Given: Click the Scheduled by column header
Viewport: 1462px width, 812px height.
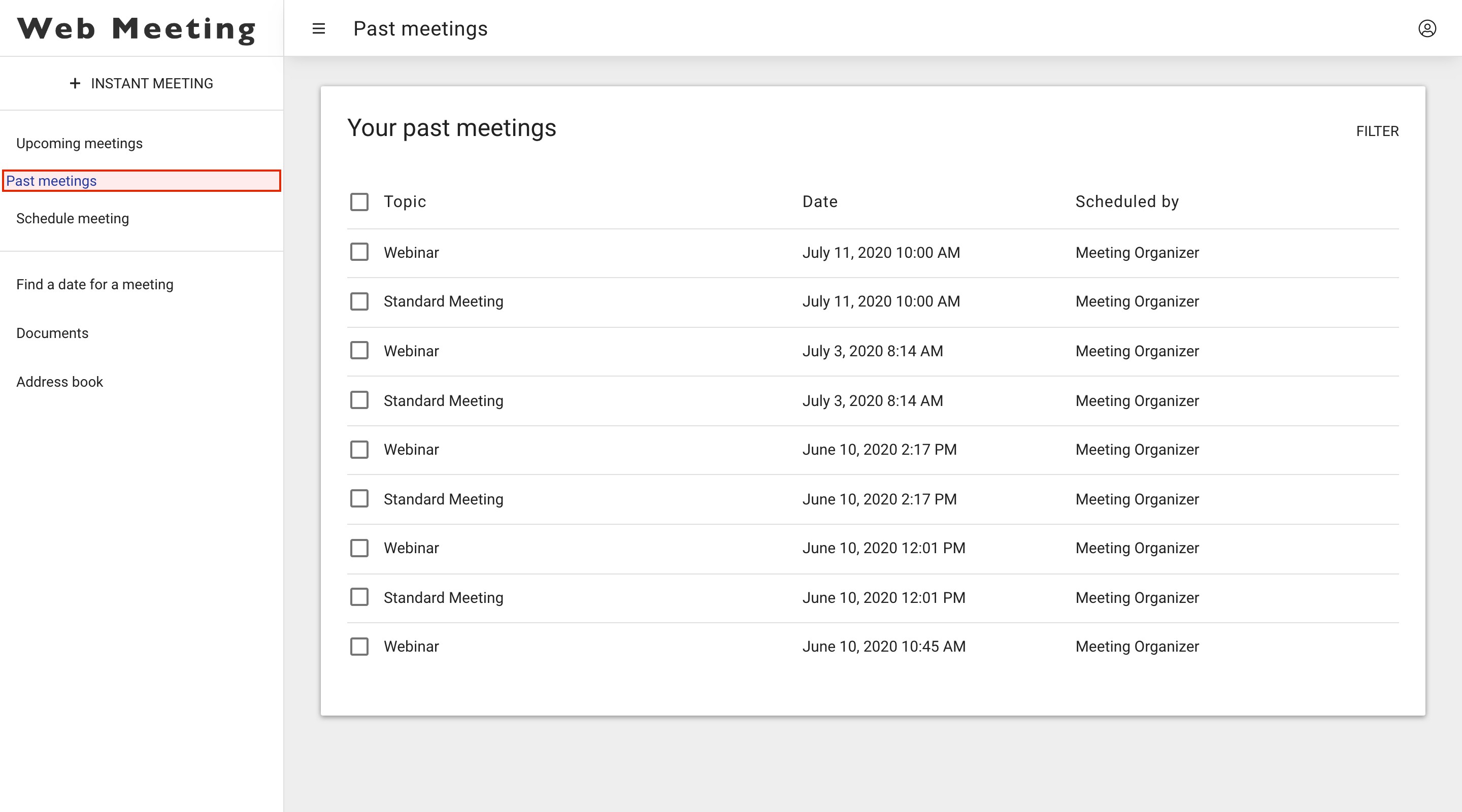Looking at the screenshot, I should [x=1127, y=201].
